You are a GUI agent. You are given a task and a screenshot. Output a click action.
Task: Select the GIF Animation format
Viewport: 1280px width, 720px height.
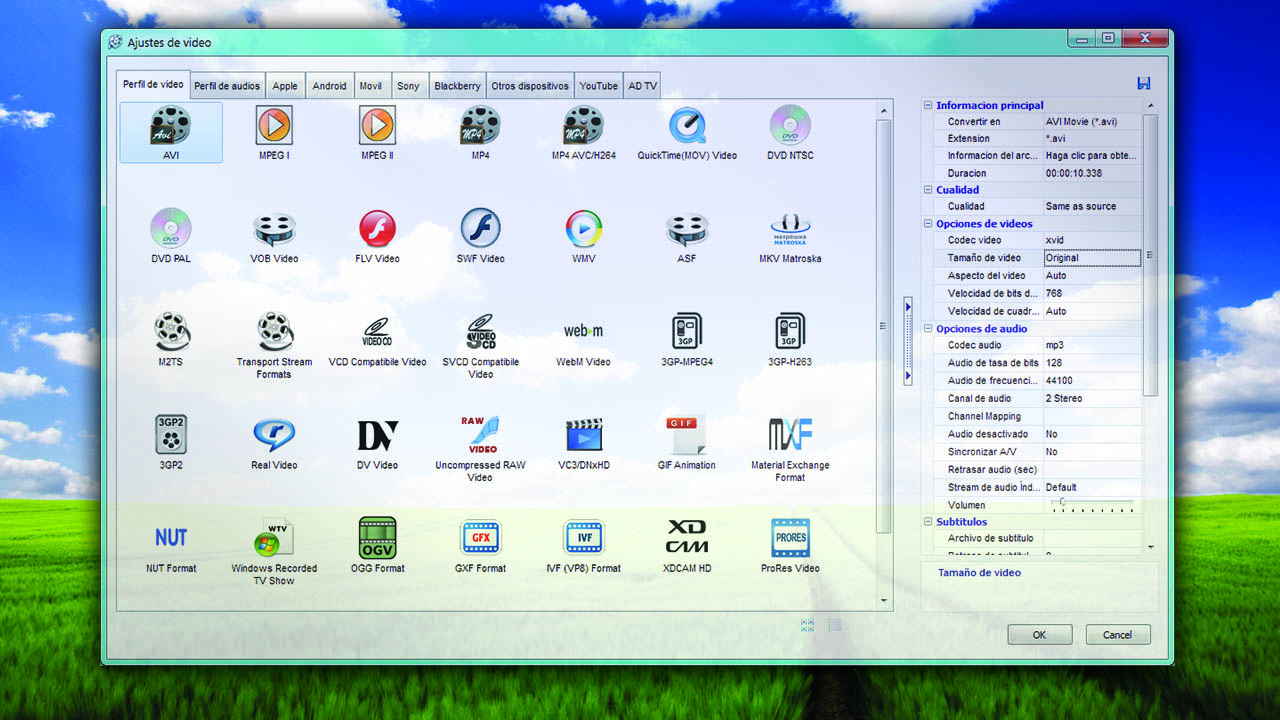(x=686, y=436)
